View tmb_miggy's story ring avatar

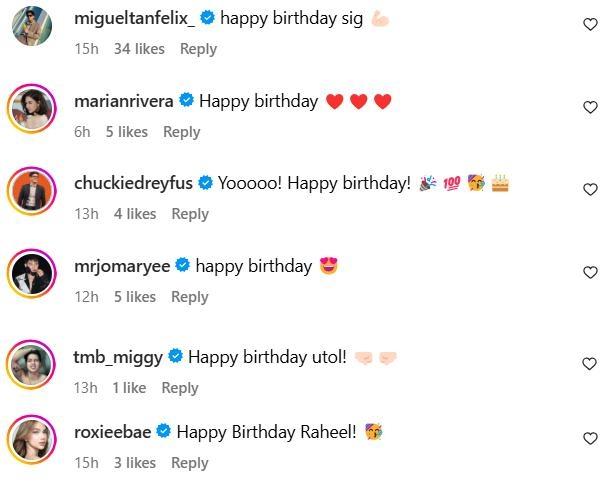point(31,365)
